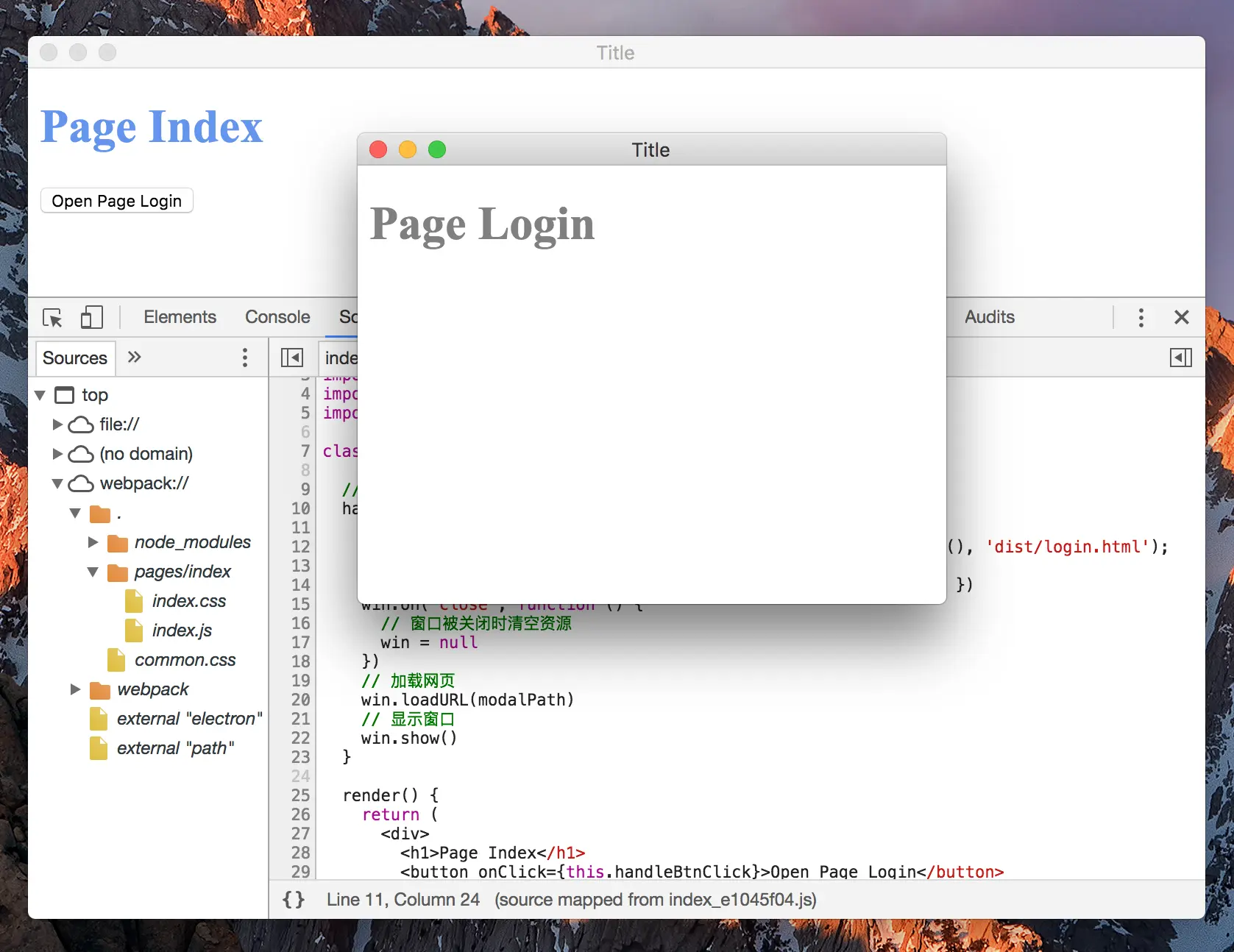Pretty-print the source with curly braces icon

(x=294, y=899)
